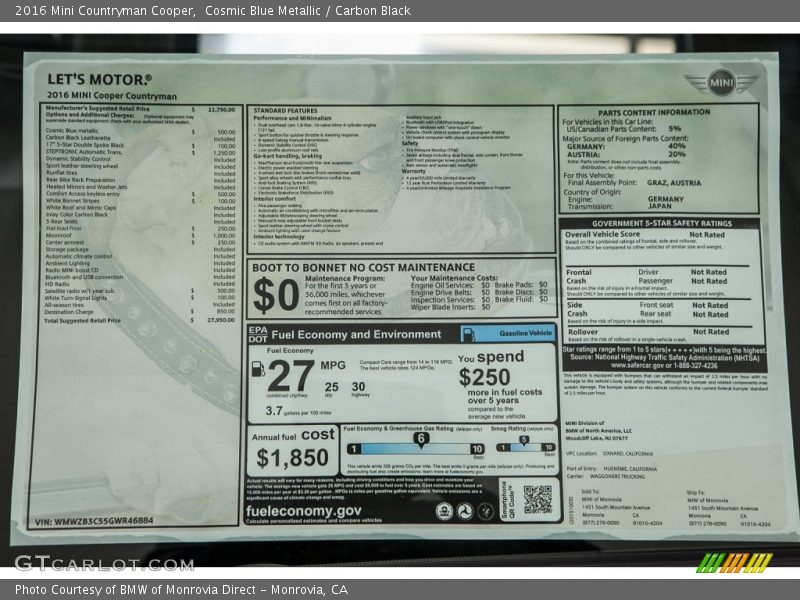Click the "PARTS CONTENT INFORMATION" heading
The image size is (800, 600).
tap(654, 112)
